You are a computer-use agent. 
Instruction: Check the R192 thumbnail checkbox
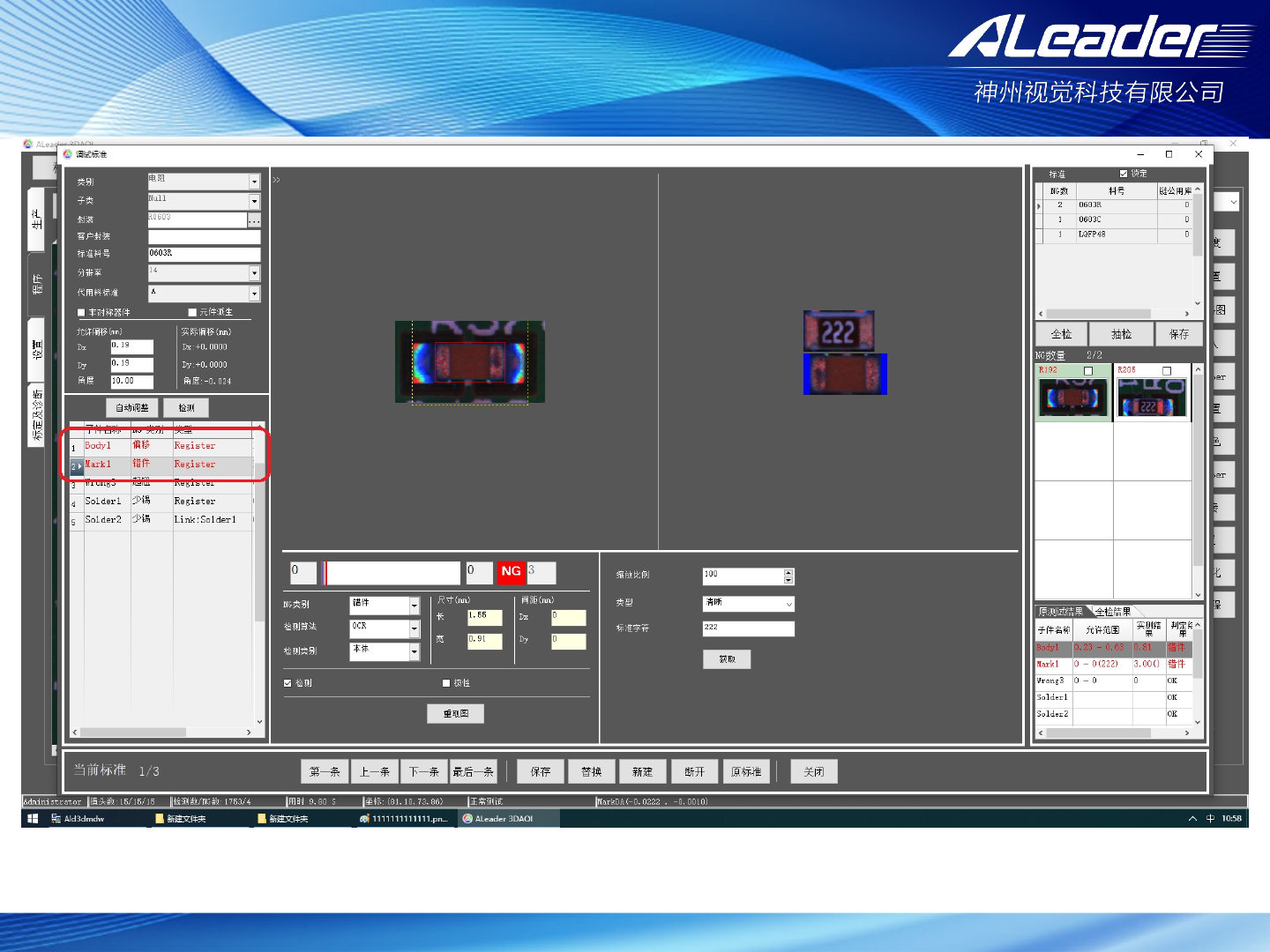[1088, 371]
